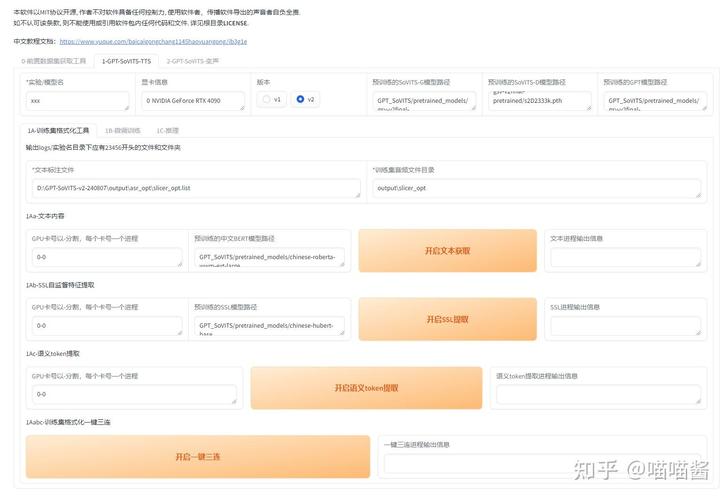This screenshot has width=728, height=500.
Task: Click the 实验/模型名 field containing xxx
Action: coord(78,101)
